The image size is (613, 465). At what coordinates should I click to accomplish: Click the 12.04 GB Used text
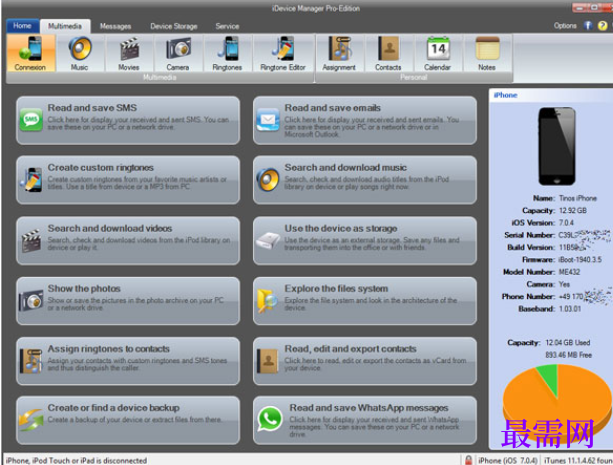(568, 343)
